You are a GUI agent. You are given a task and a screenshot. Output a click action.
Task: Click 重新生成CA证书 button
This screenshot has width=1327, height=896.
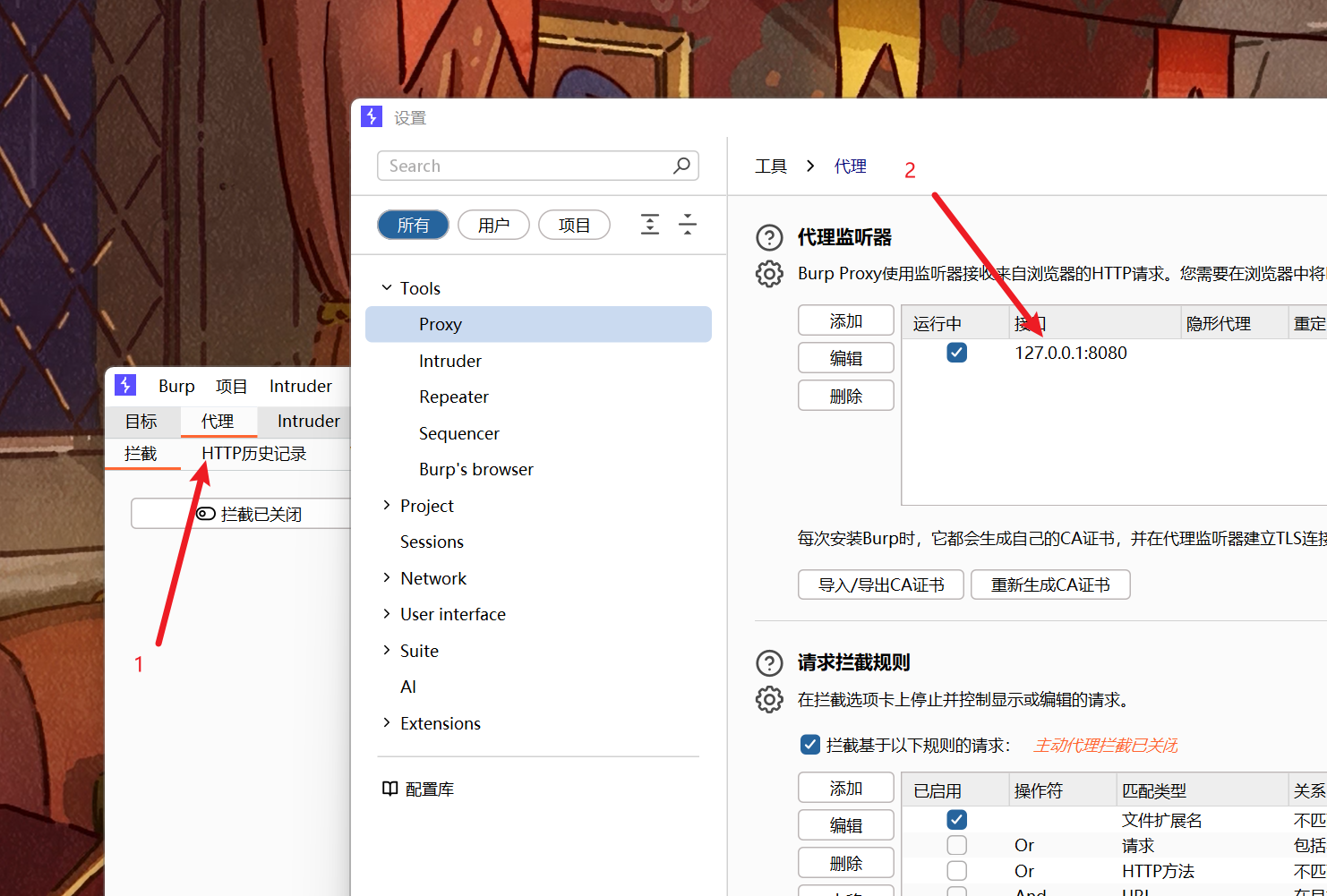pos(1049,585)
